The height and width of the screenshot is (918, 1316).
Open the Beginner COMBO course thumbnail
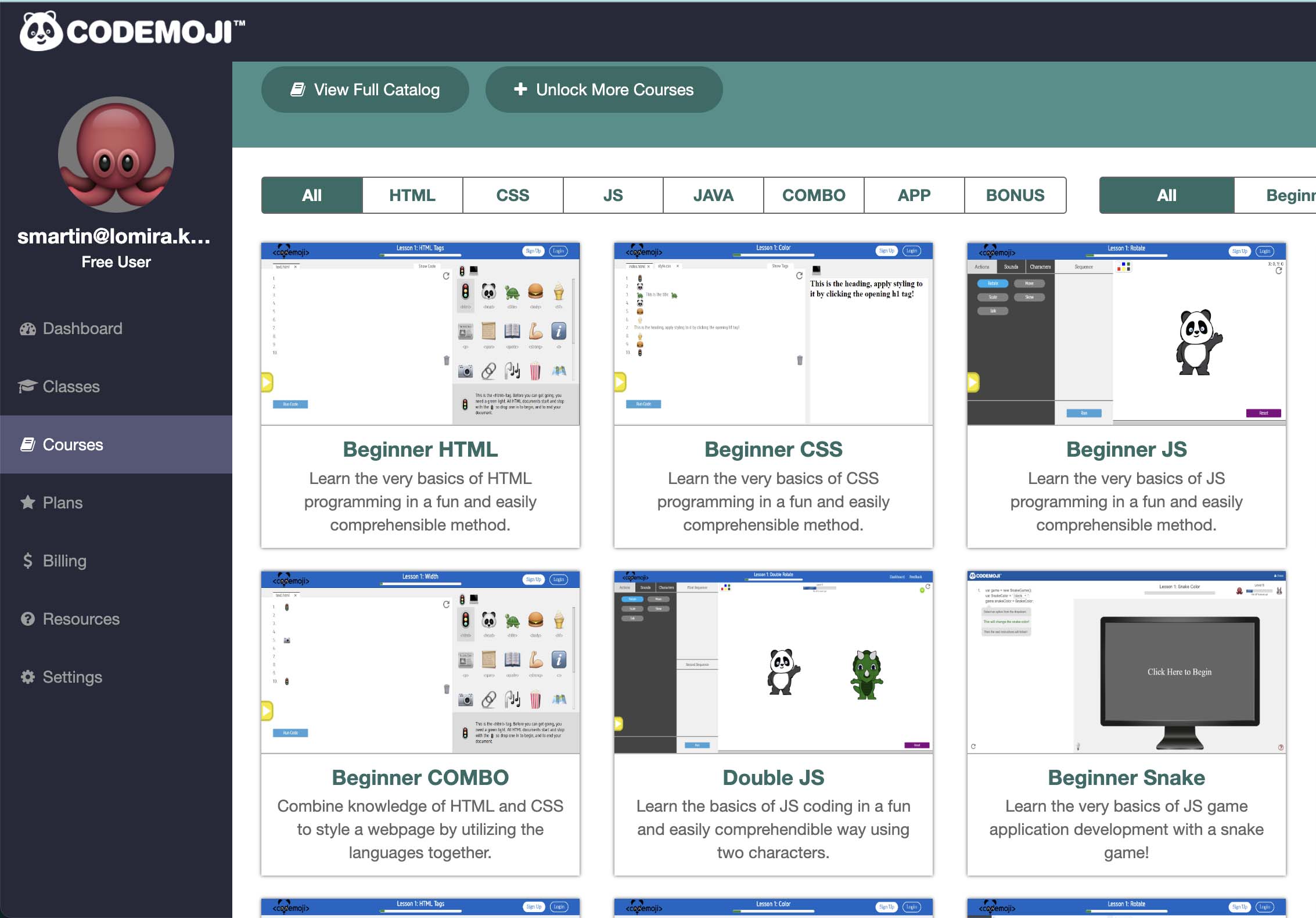tap(420, 662)
